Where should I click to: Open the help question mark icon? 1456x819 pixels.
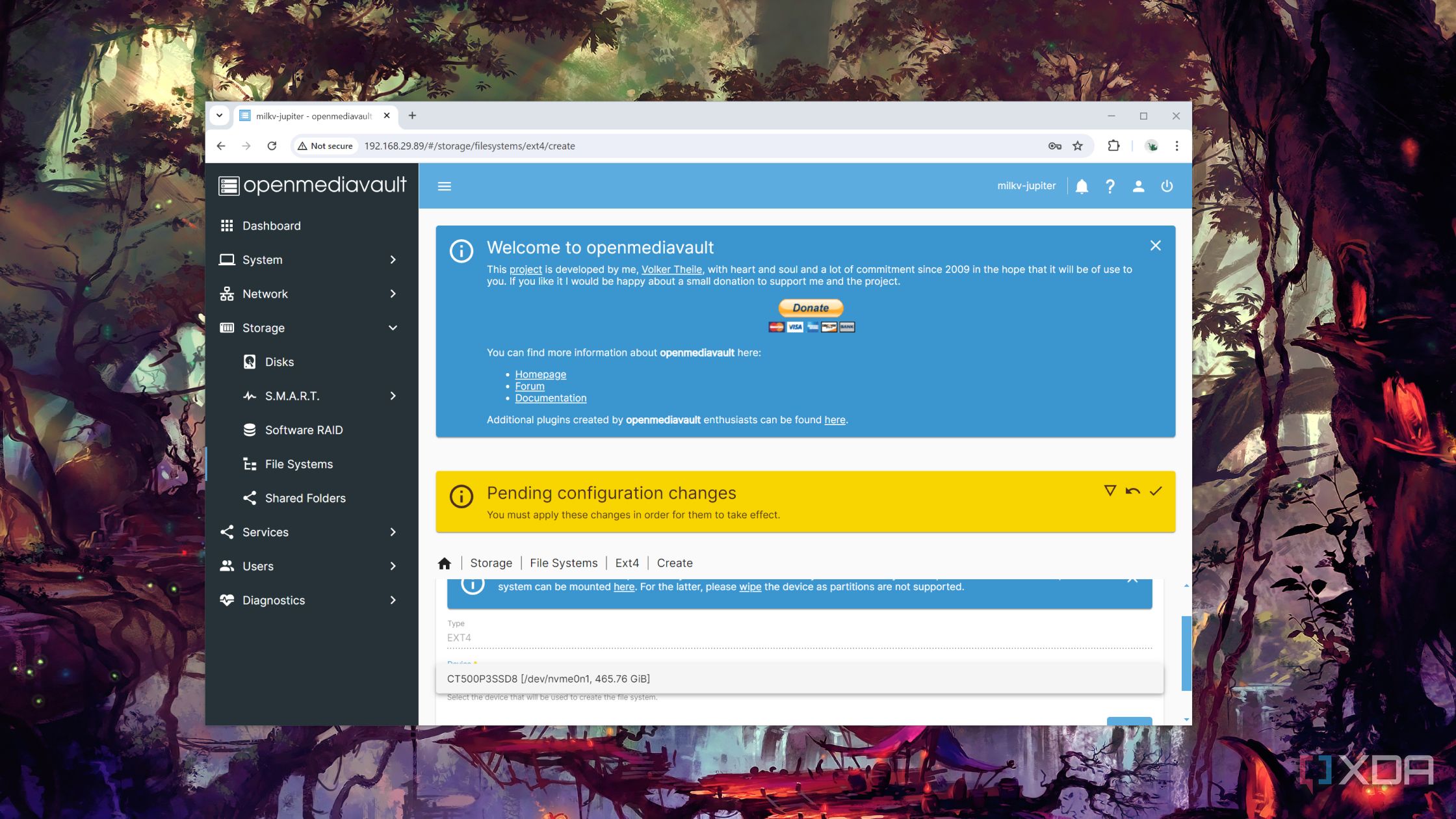click(1110, 186)
